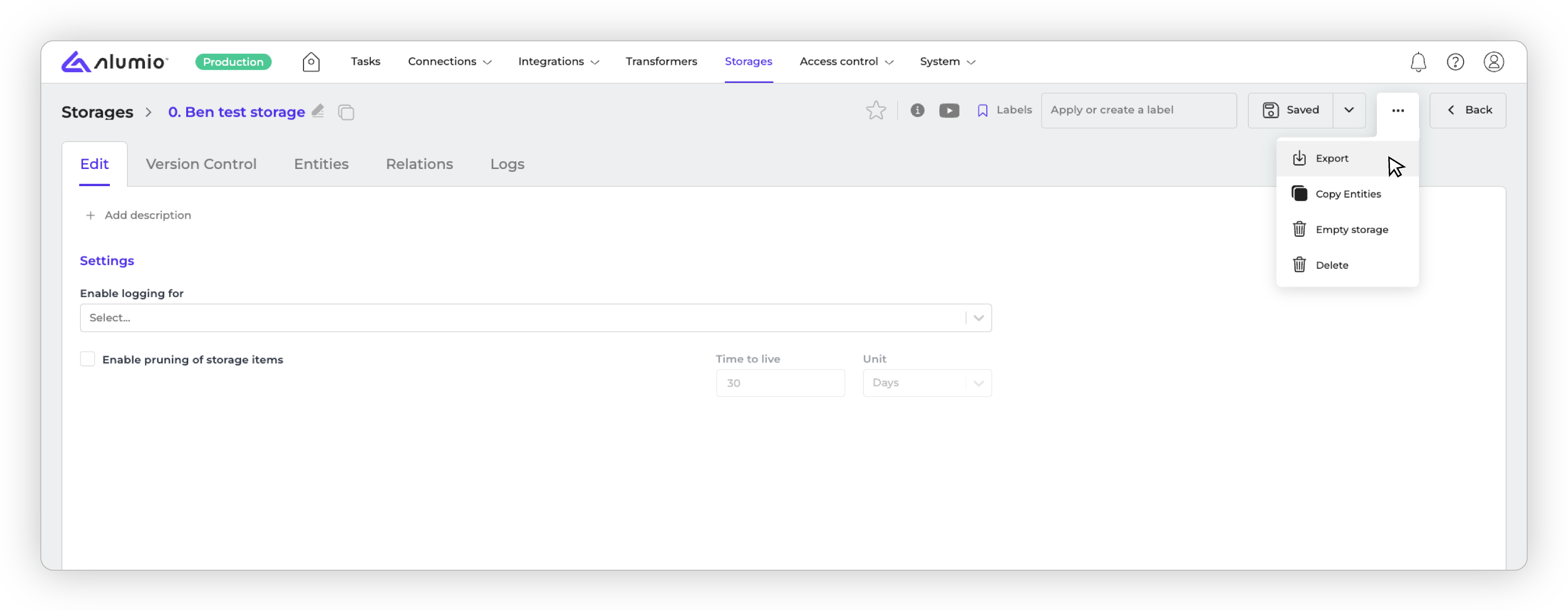
Task: Click the duplicate storage icon beside title
Action: click(x=346, y=112)
